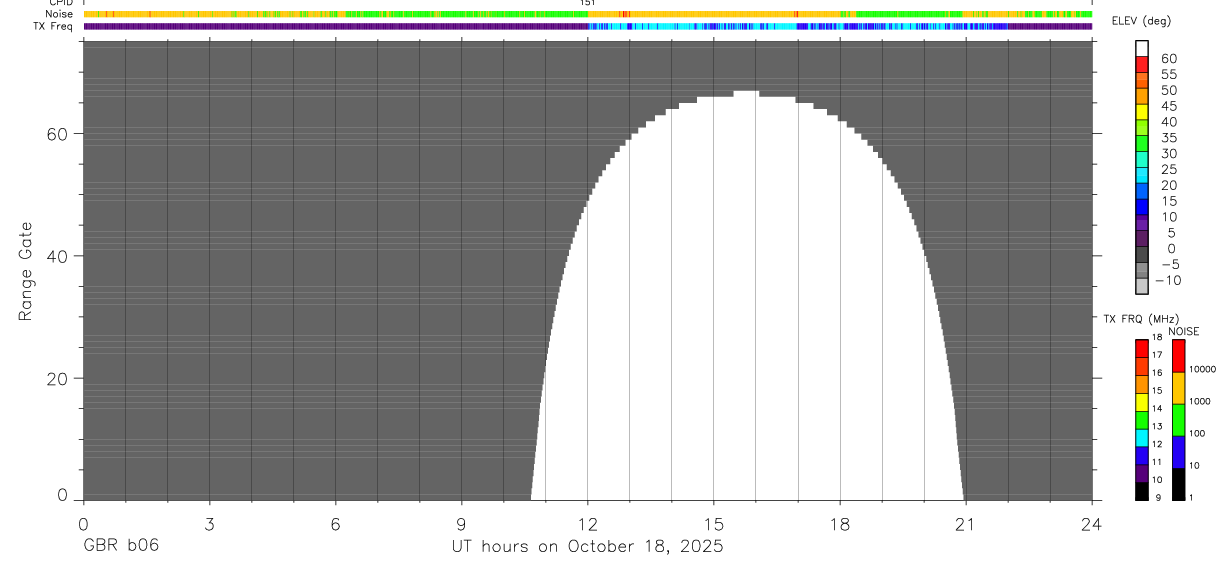Click the Noise color strip above the plot
This screenshot has width=1228, height=567.
coord(588,14)
